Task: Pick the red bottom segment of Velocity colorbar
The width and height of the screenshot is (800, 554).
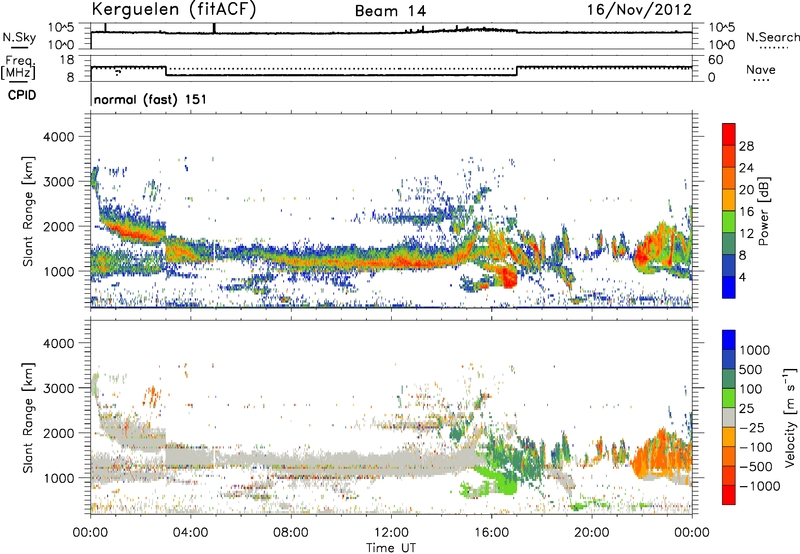Action: (729, 495)
